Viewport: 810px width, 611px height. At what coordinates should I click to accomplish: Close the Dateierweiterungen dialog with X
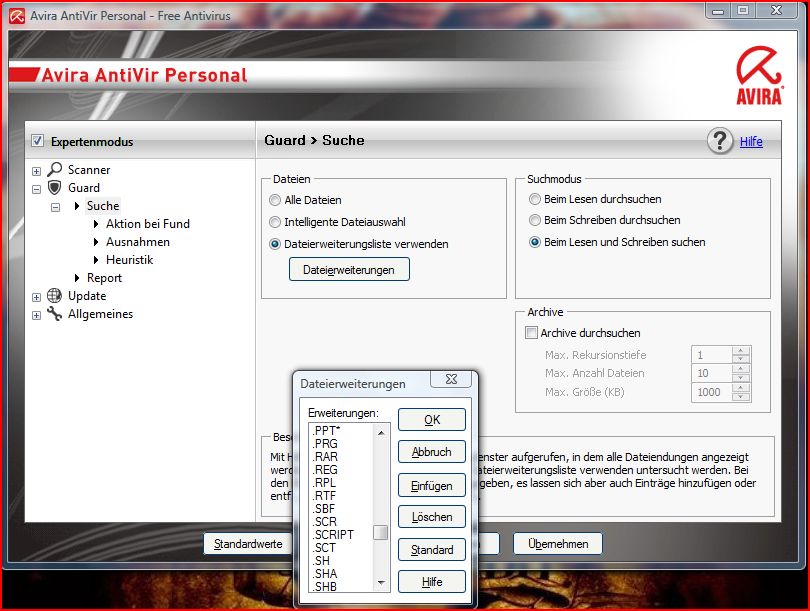point(452,380)
